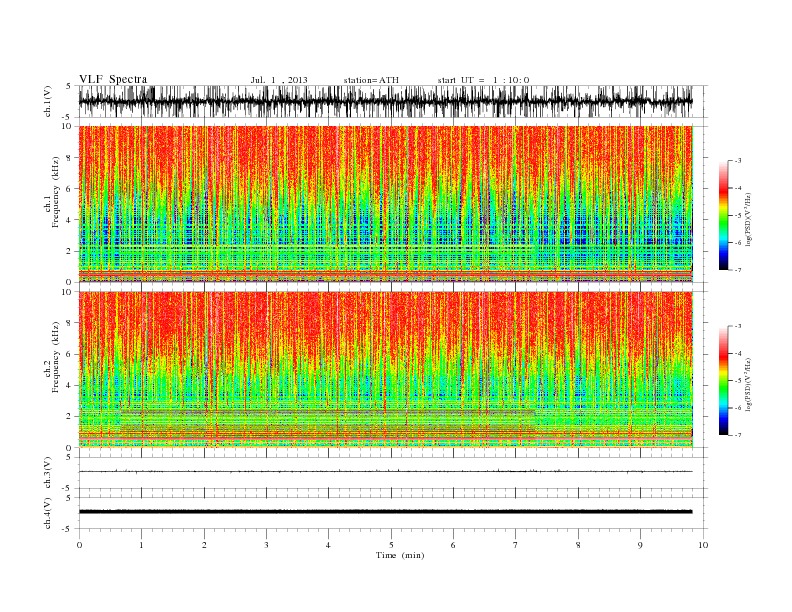Click the "-7" tick on the lower color bar
Screen dimensions: 792x612
click(738, 435)
